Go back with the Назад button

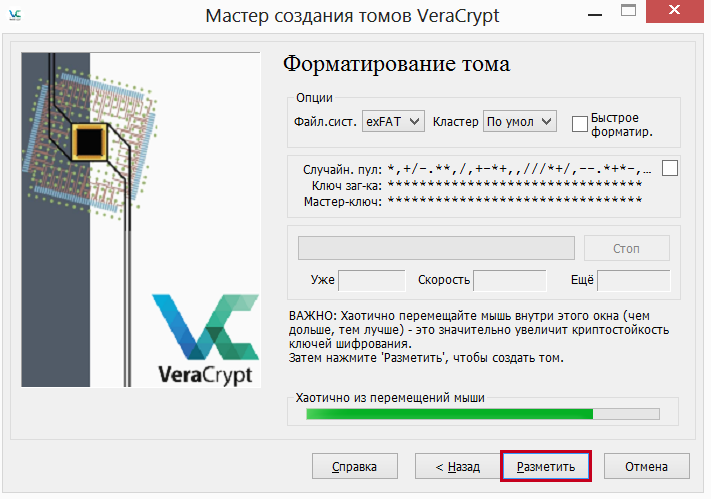[458, 466]
